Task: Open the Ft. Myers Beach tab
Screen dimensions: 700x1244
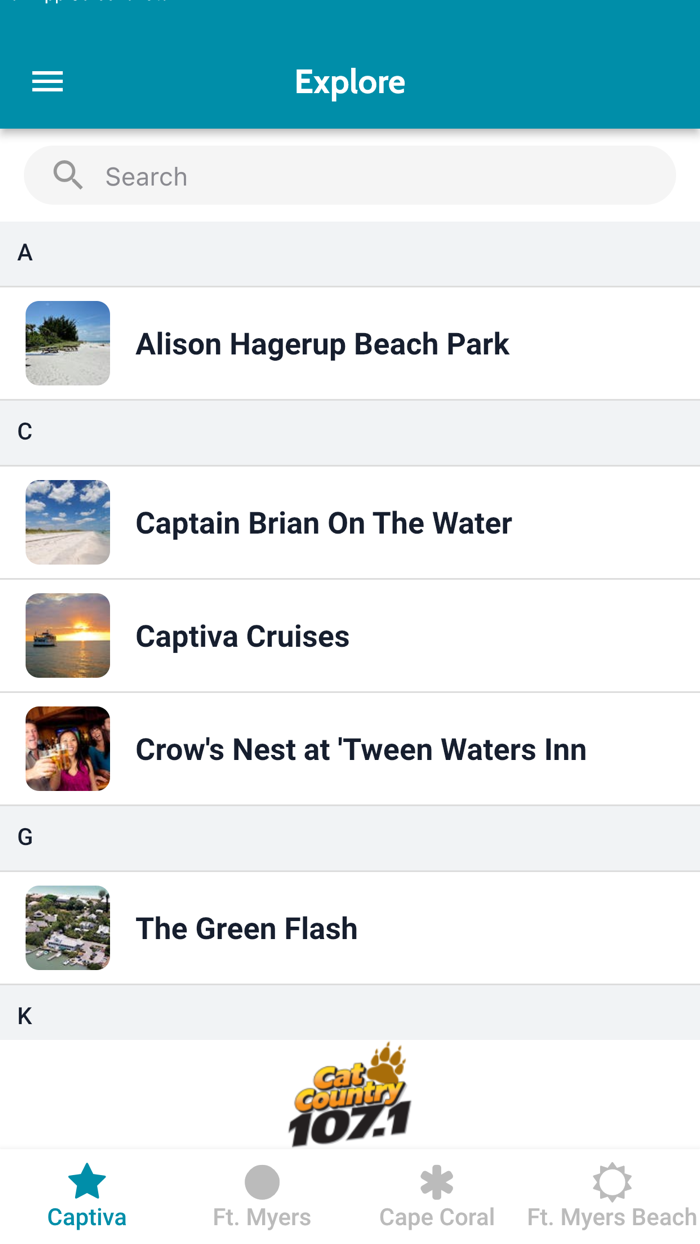Action: click(611, 1195)
